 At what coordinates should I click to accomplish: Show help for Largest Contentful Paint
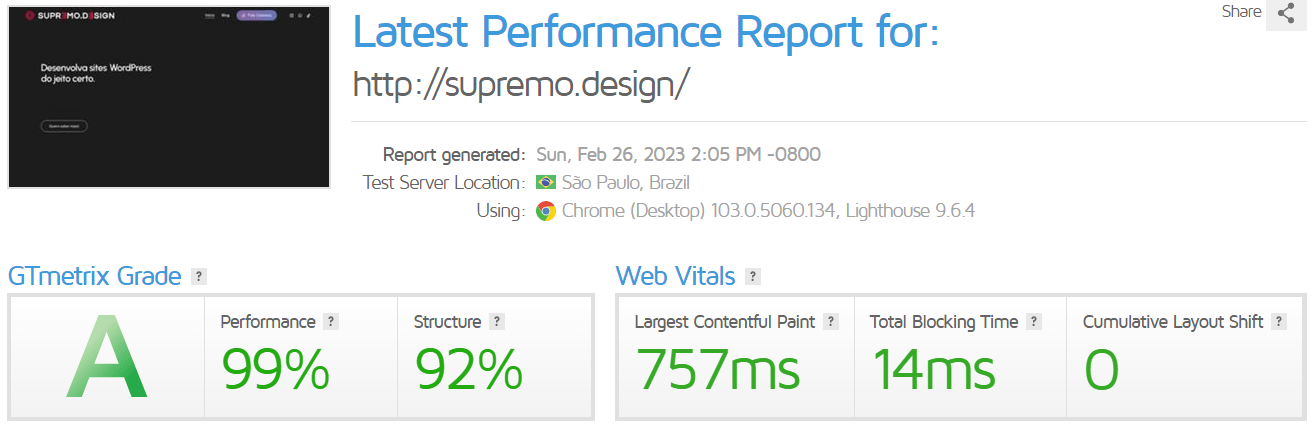[831, 322]
